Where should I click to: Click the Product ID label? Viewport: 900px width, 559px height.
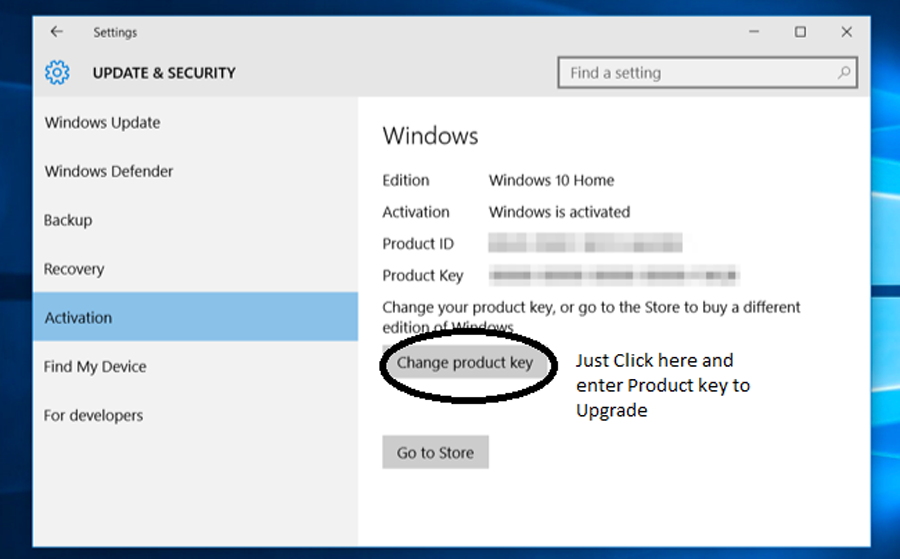click(x=418, y=244)
